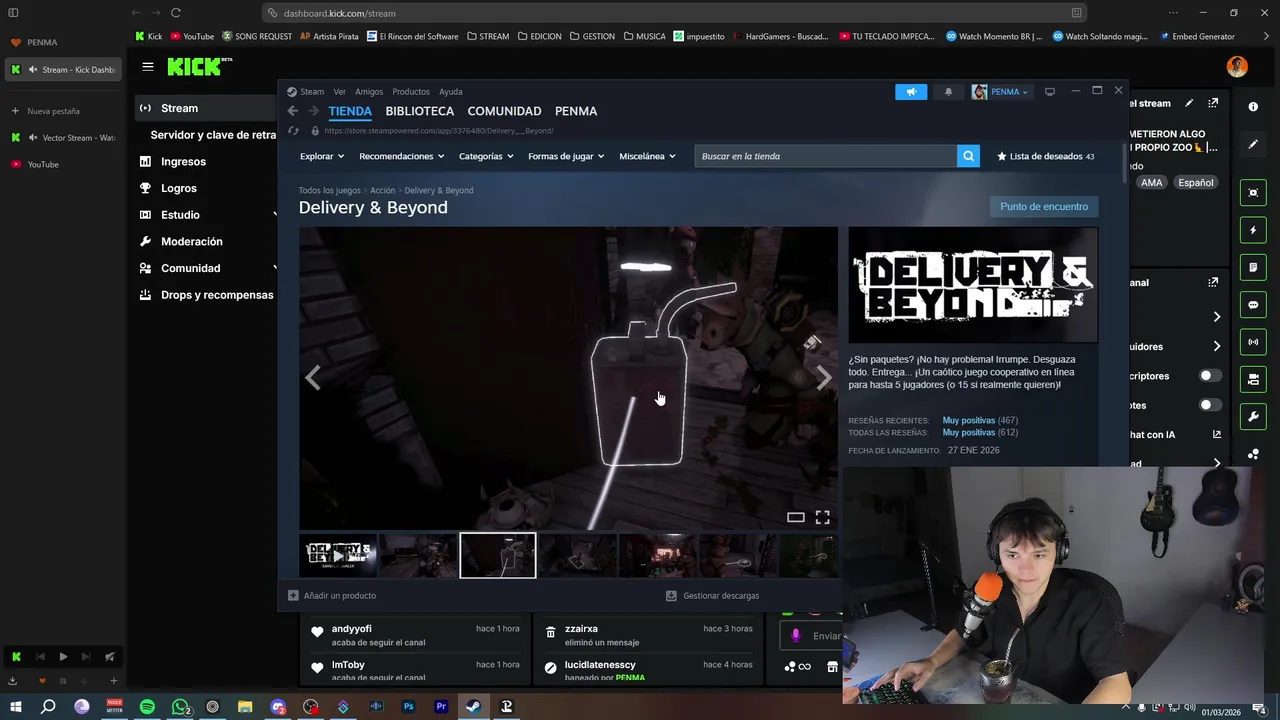This screenshot has width=1280, height=720.
Task: Pop out the stream info panel
Action: click(1213, 103)
